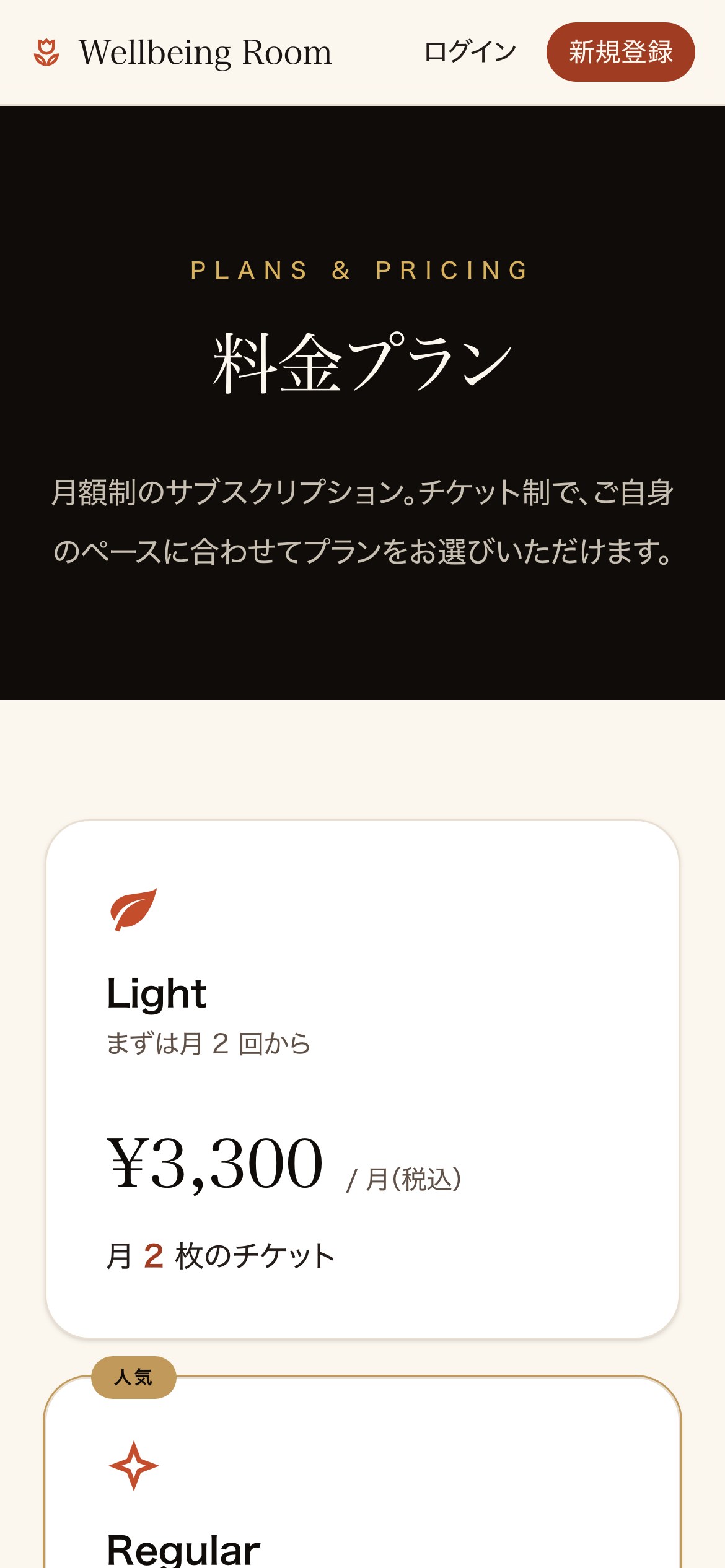This screenshot has width=725, height=1568.
Task: Click the tulip logo icon in header
Action: coord(46,53)
